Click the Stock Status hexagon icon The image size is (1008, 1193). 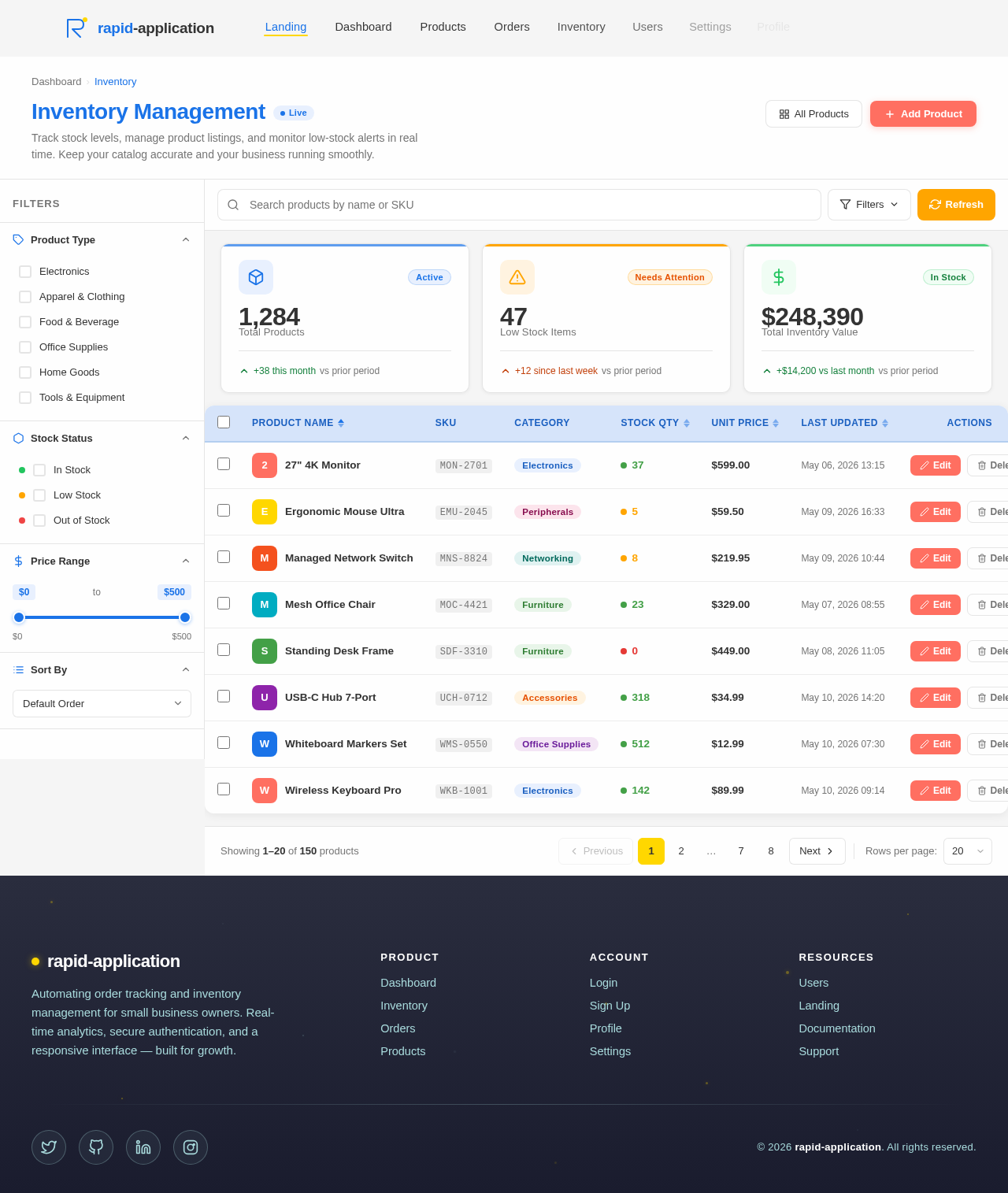tap(18, 439)
